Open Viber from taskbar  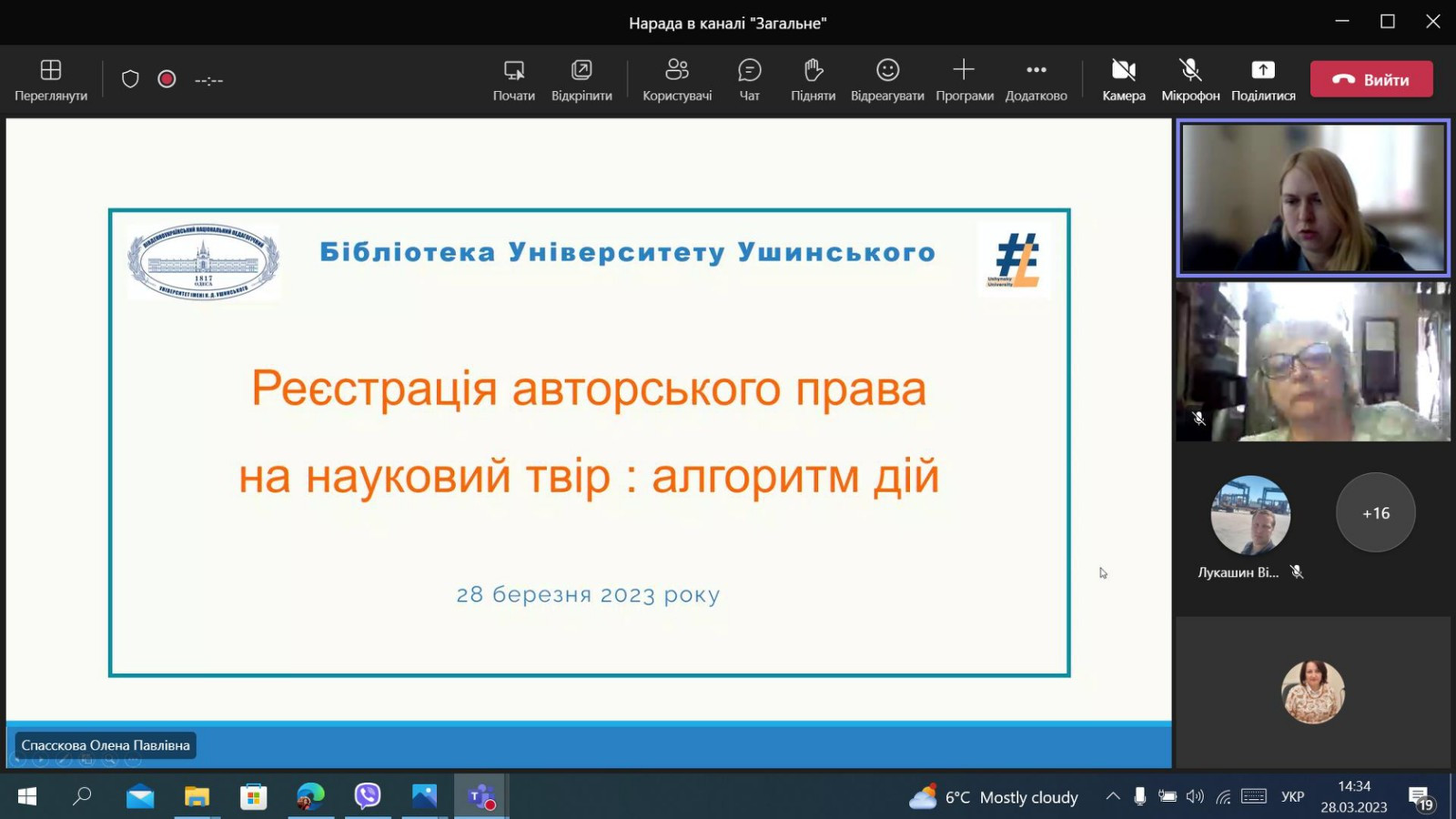click(368, 797)
